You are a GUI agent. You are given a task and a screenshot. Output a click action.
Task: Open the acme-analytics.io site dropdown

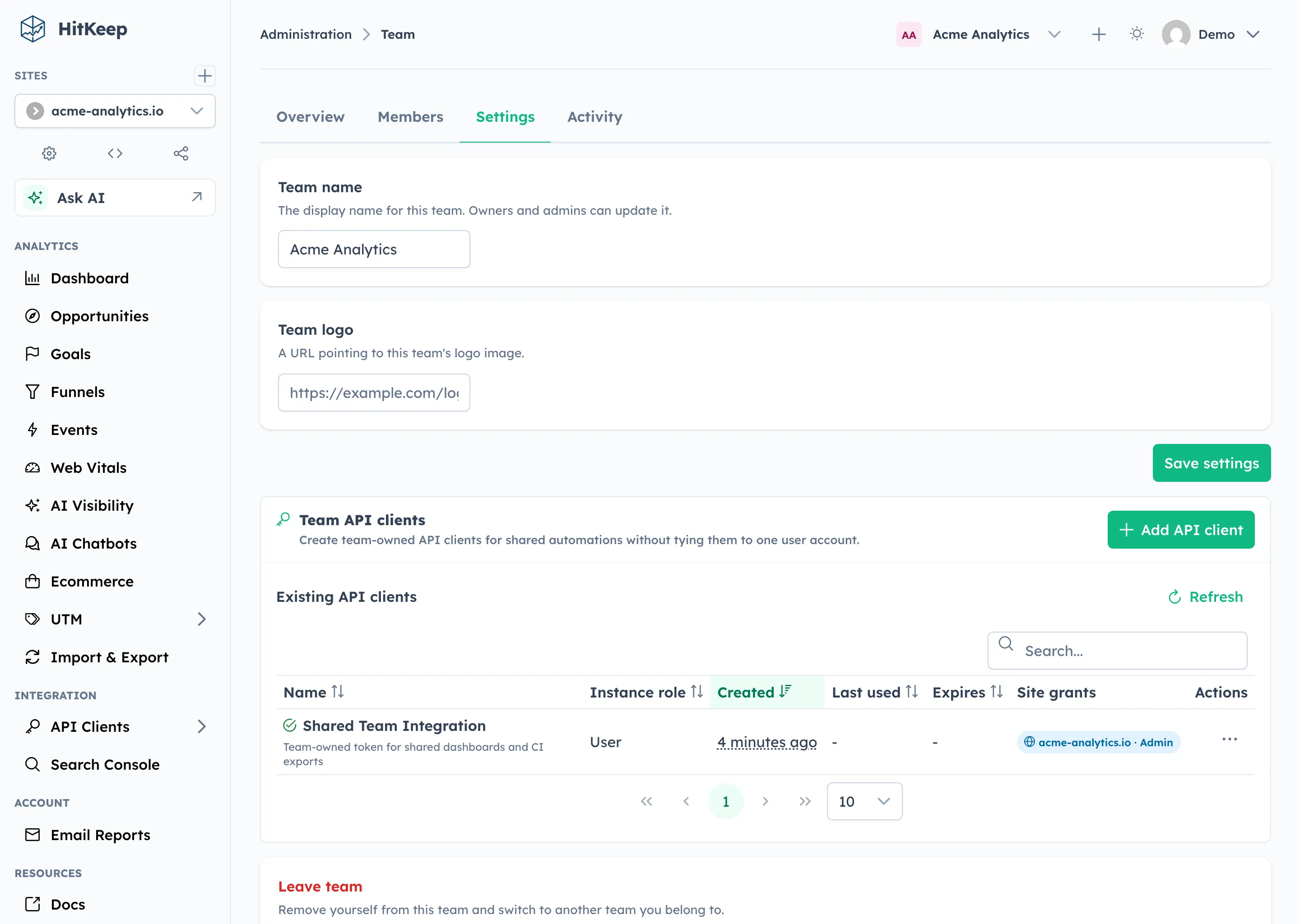(x=115, y=111)
